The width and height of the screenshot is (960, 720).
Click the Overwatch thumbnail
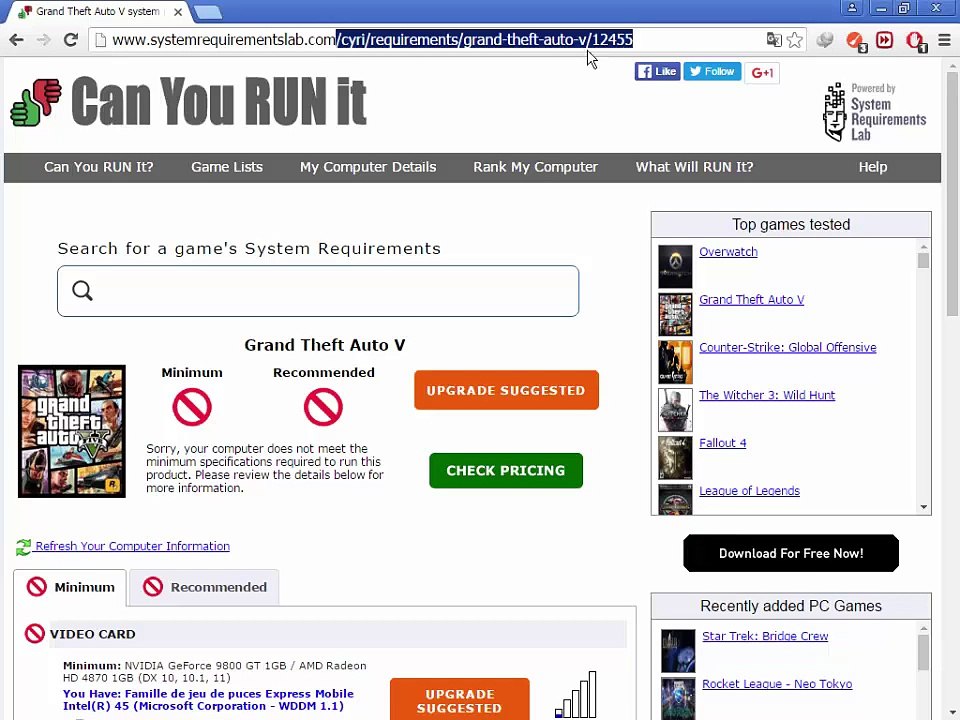pos(675,266)
